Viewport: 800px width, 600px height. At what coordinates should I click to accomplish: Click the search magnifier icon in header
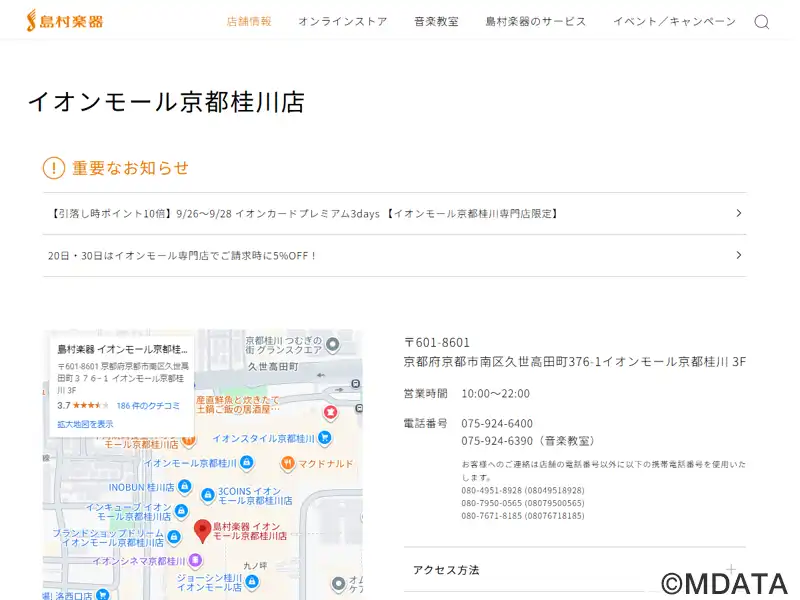pos(761,22)
